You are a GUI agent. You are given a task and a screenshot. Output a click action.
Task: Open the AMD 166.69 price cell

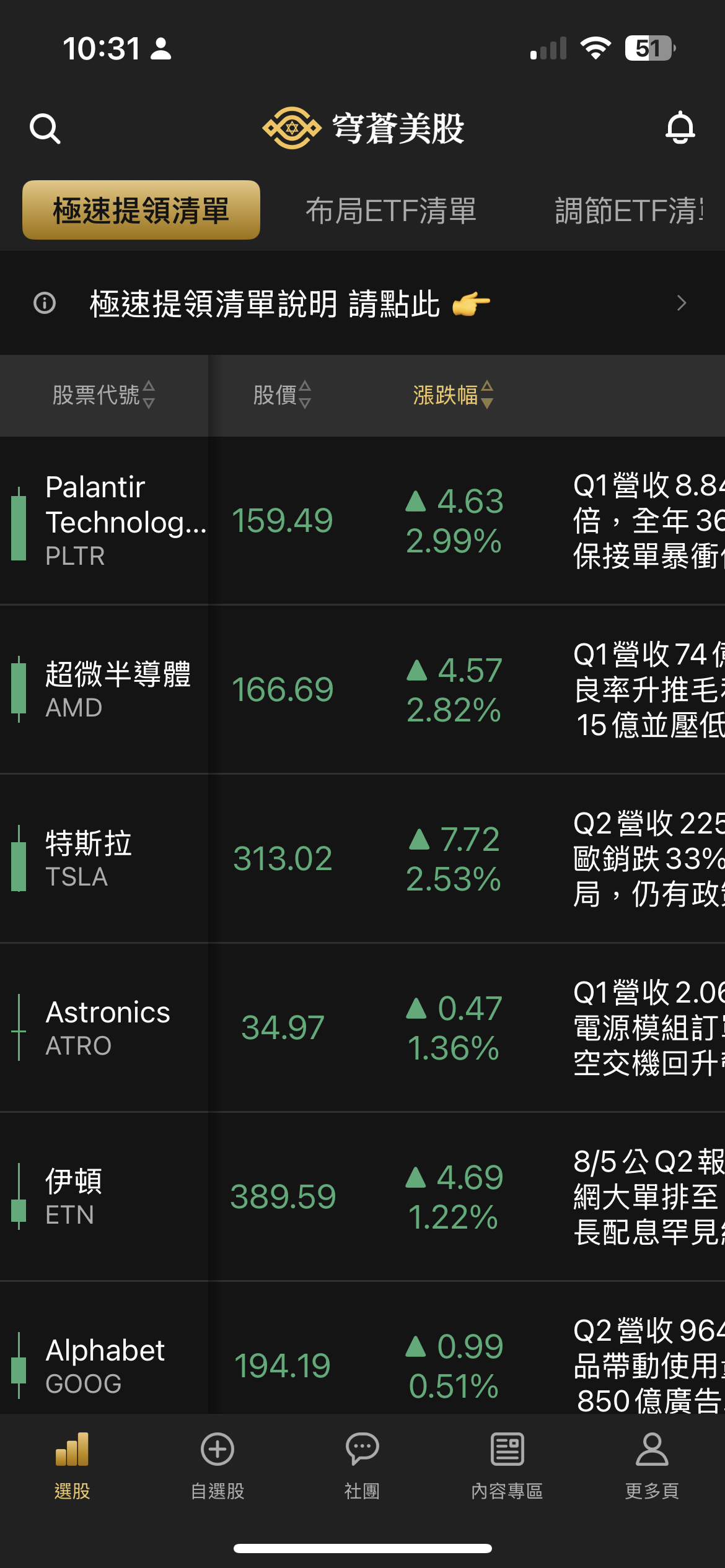click(283, 689)
